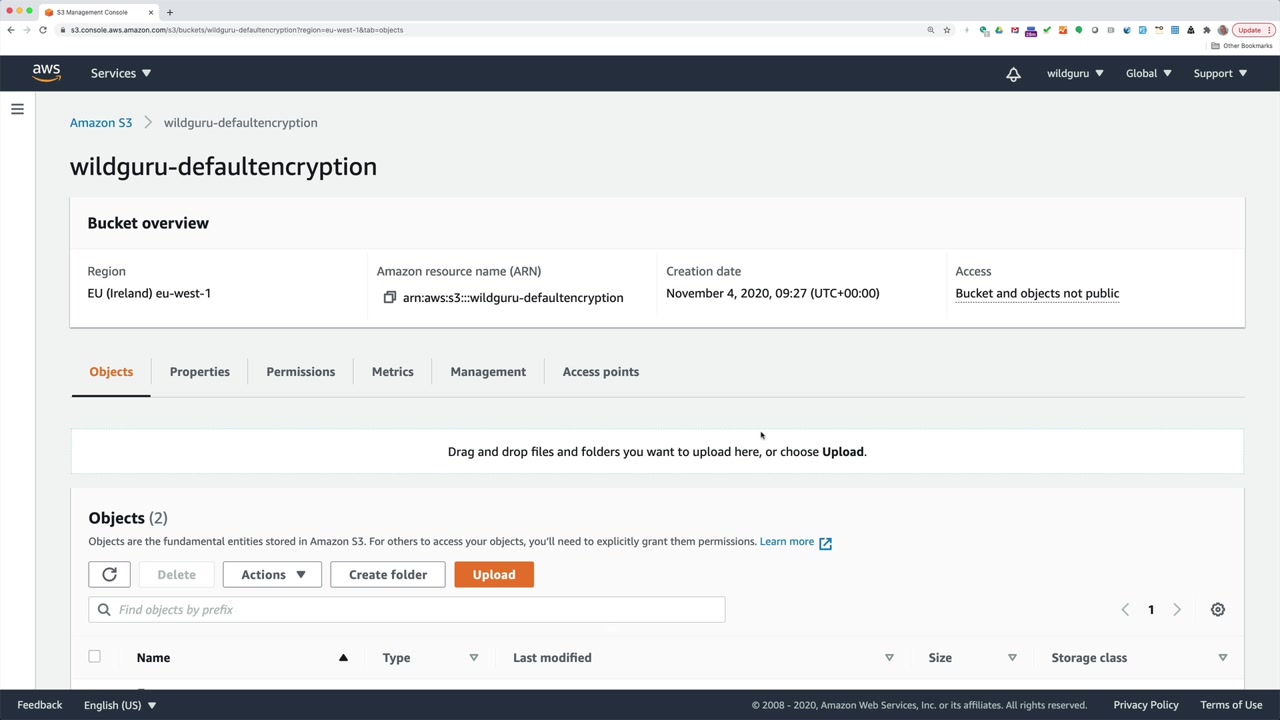Expand the Services dropdown

[120, 73]
